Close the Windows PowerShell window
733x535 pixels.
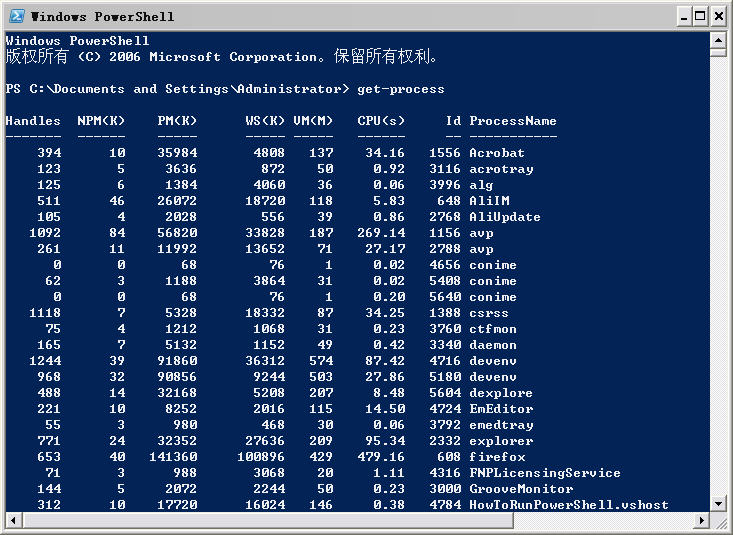tap(718, 17)
